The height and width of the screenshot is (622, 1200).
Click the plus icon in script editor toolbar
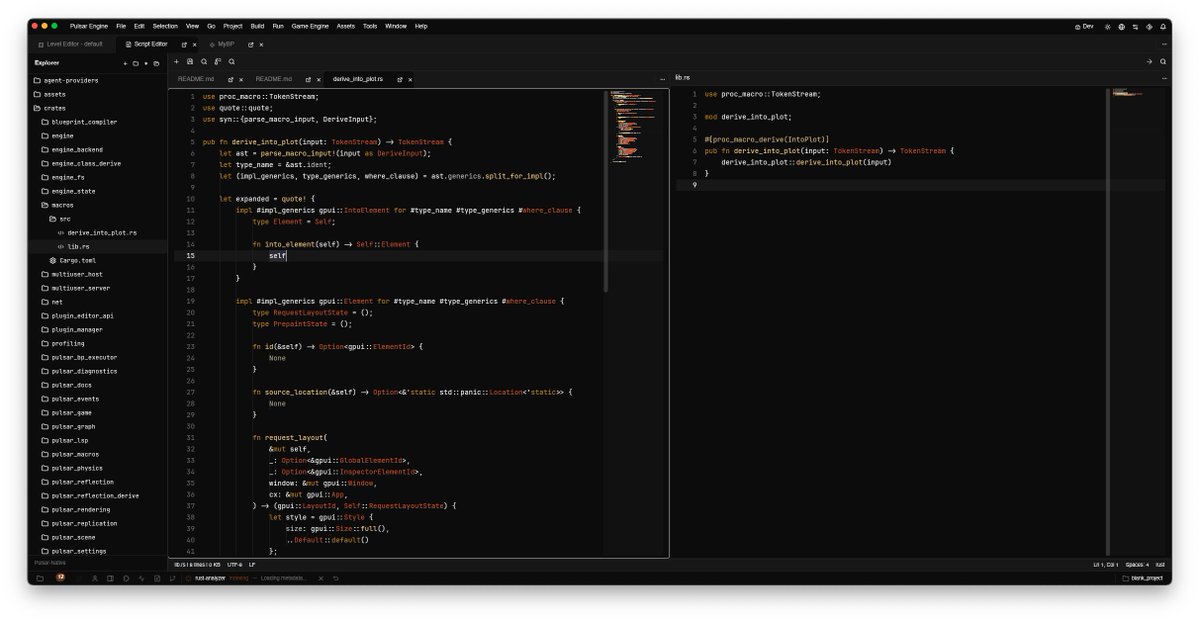(176, 61)
